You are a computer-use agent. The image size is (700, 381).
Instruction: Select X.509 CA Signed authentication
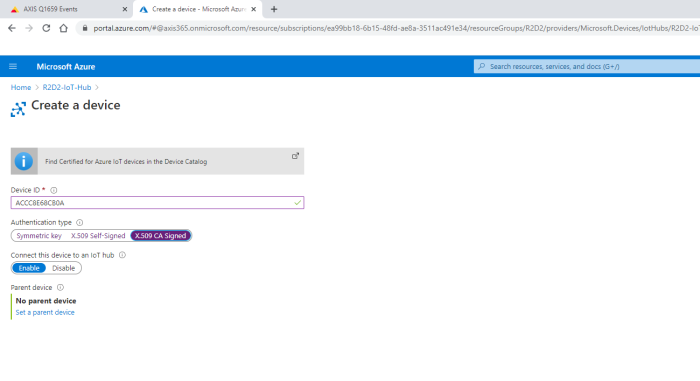[160, 236]
